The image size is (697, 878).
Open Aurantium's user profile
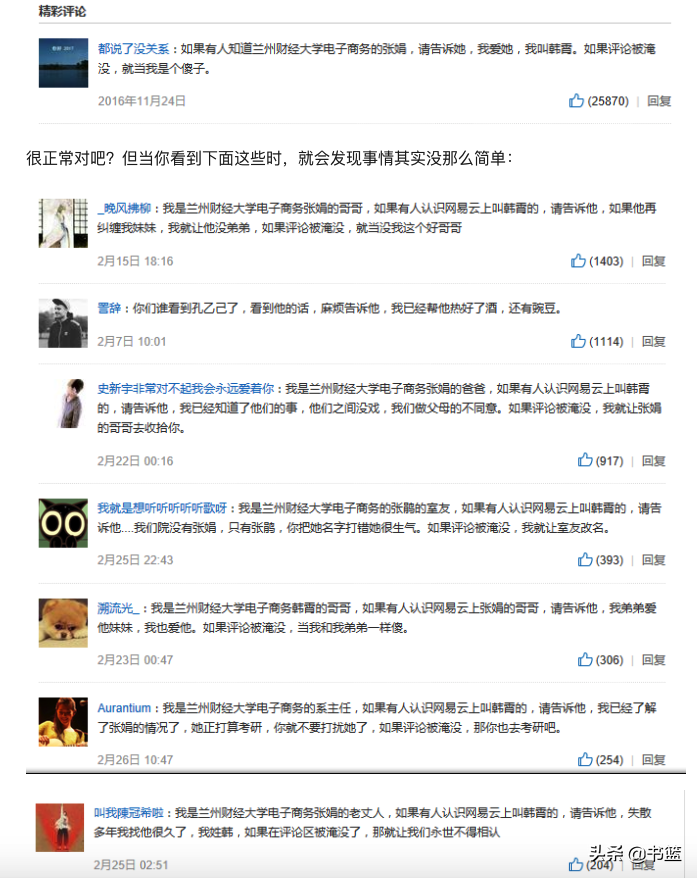(124, 708)
